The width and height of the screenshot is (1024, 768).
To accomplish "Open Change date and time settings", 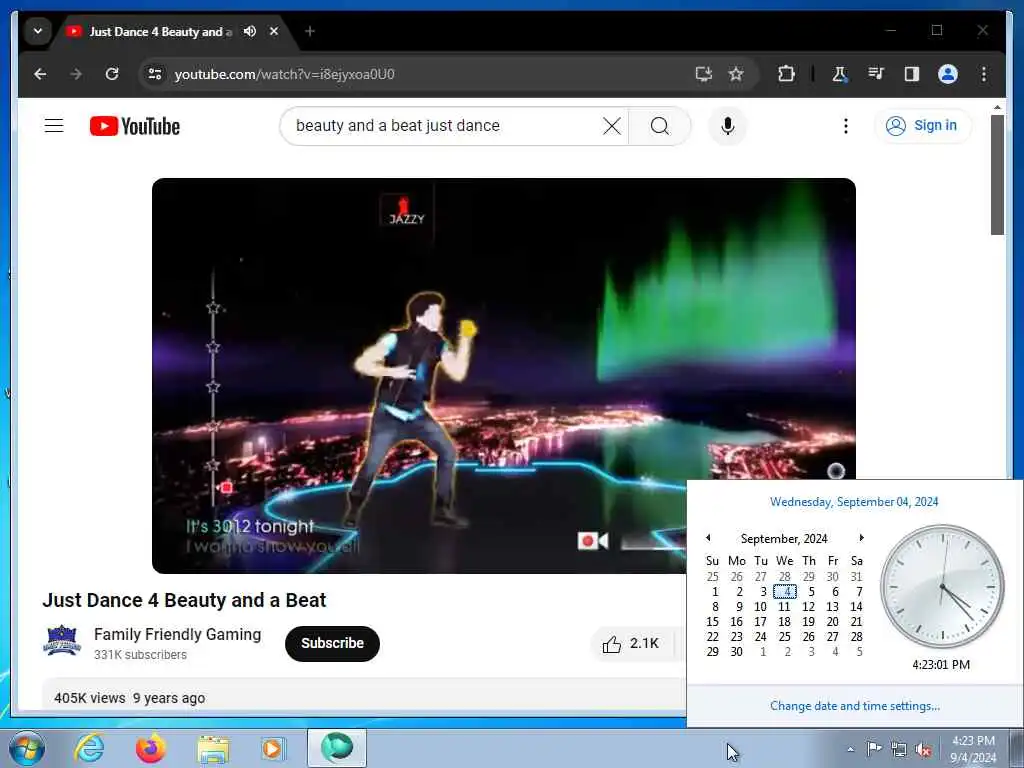I will (854, 705).
